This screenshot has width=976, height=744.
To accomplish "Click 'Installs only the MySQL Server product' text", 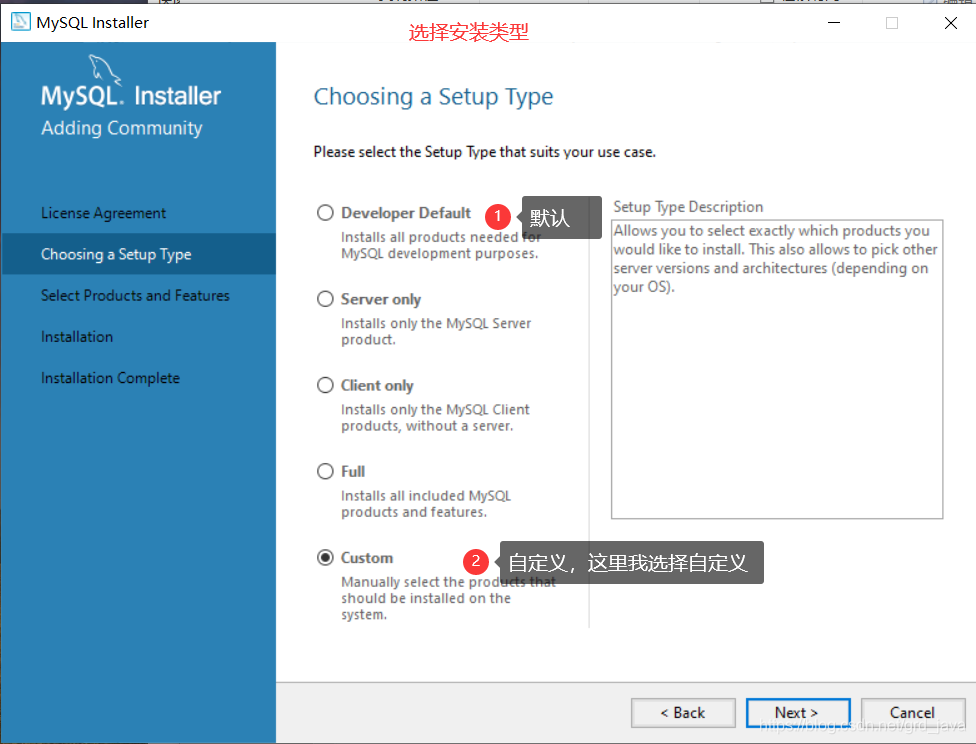I will [x=436, y=332].
